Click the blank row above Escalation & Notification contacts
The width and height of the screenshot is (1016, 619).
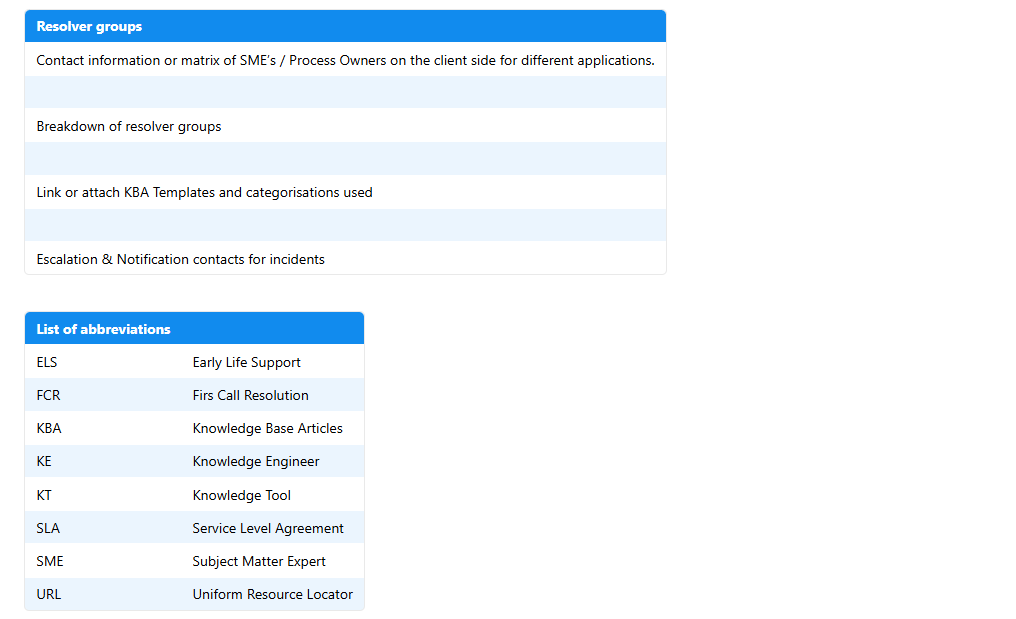pos(345,225)
